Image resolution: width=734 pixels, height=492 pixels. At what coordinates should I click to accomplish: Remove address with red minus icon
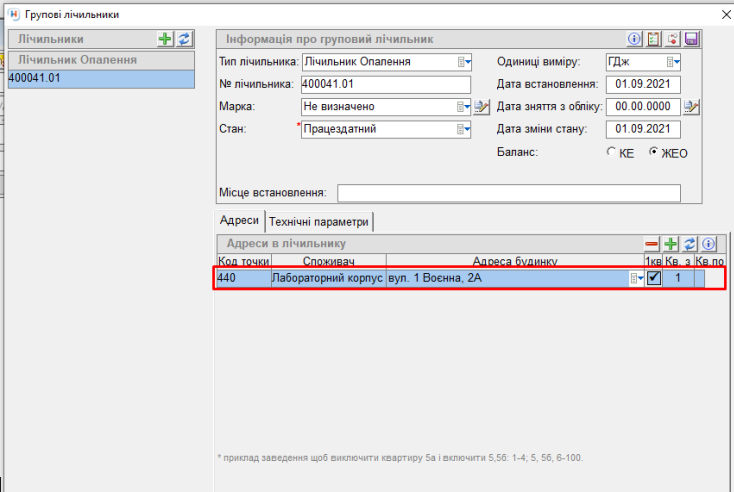tap(652, 243)
